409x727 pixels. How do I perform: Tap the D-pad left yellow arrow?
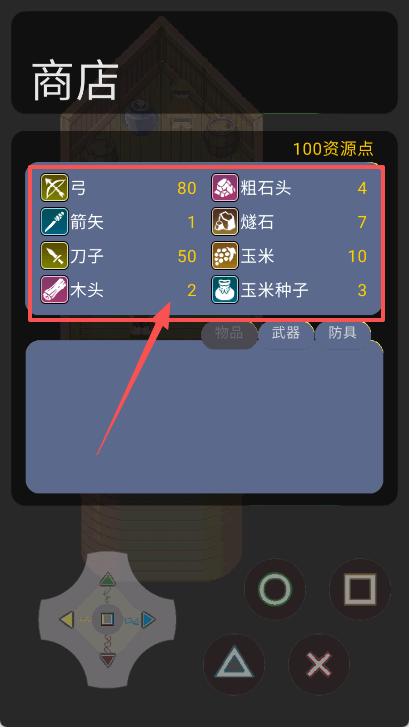tap(66, 619)
